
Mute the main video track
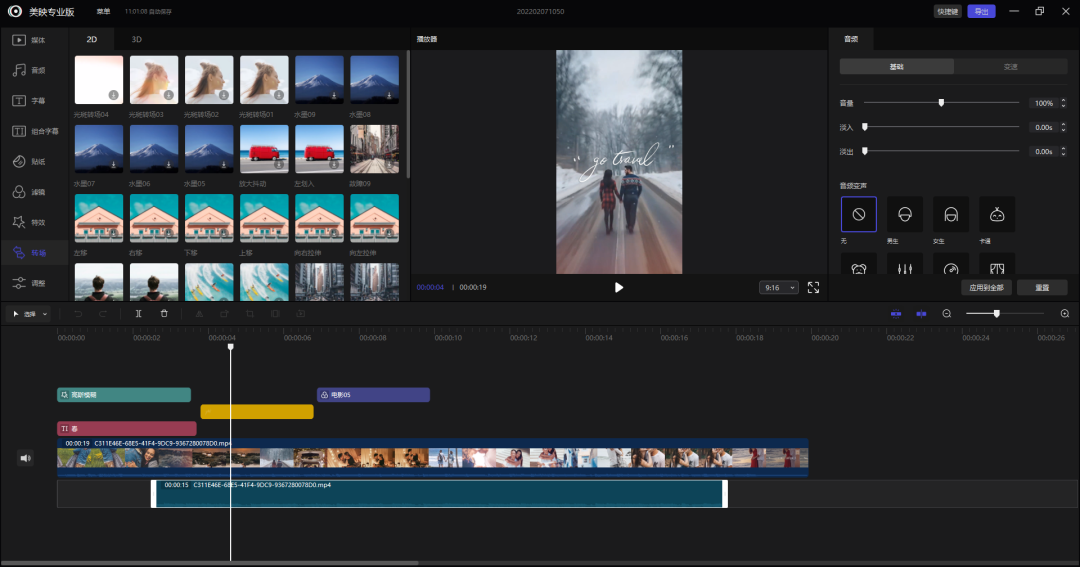pyautogui.click(x=25, y=457)
